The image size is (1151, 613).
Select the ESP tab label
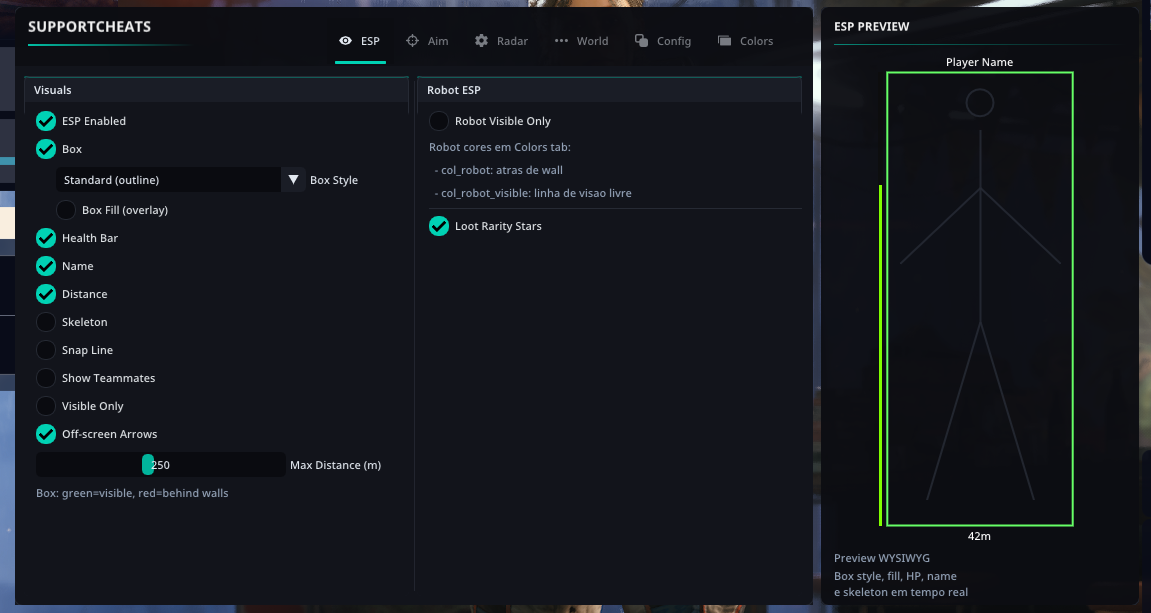(370, 41)
